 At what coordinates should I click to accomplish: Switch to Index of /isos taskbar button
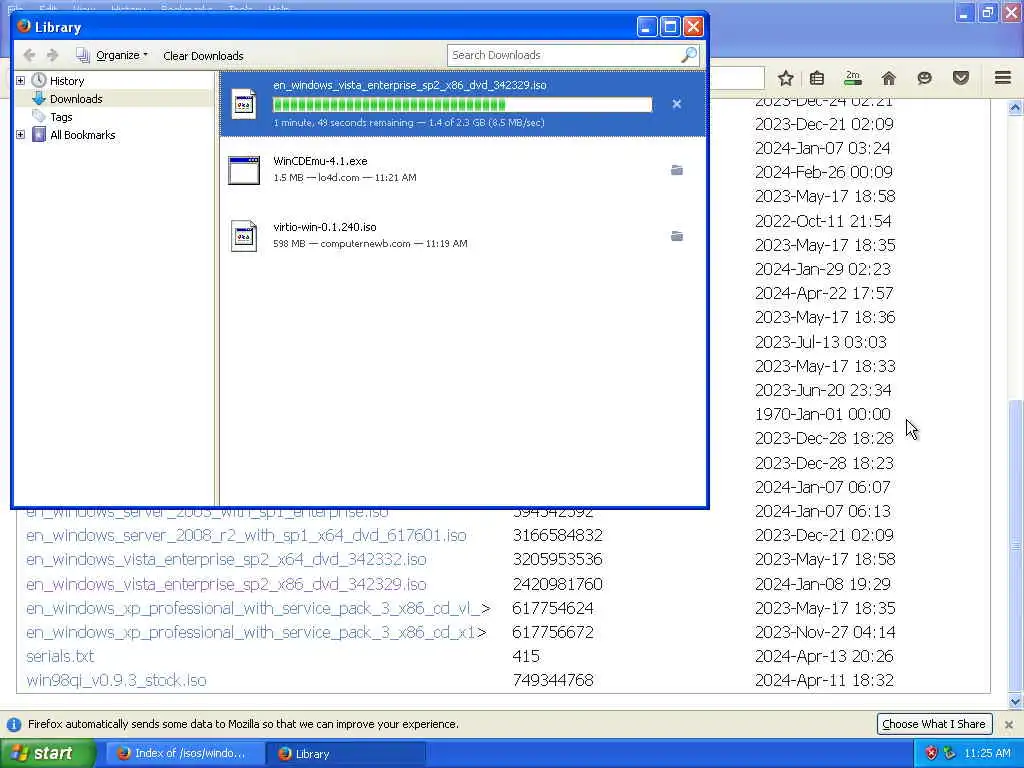tap(184, 753)
